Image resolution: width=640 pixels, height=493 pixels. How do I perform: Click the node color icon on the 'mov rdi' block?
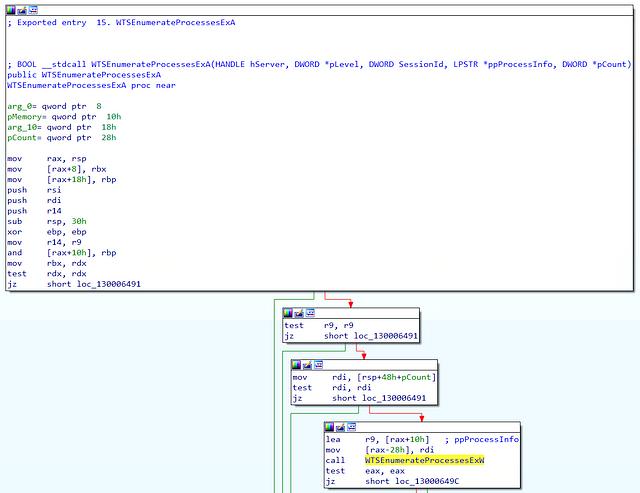(x=296, y=365)
